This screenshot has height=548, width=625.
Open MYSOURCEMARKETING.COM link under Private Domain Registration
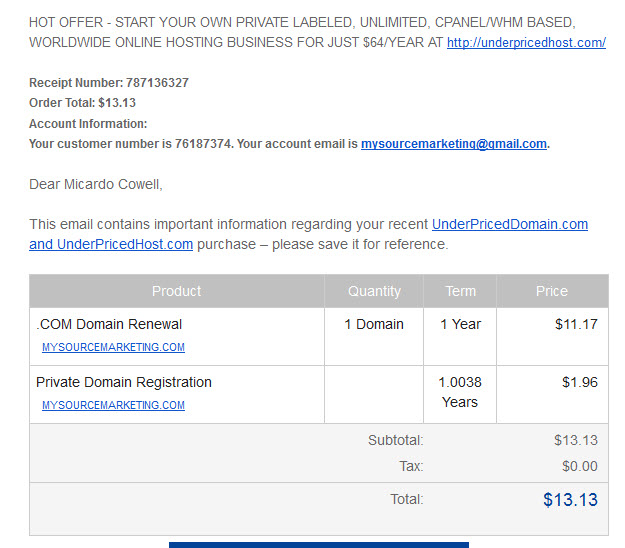[113, 405]
